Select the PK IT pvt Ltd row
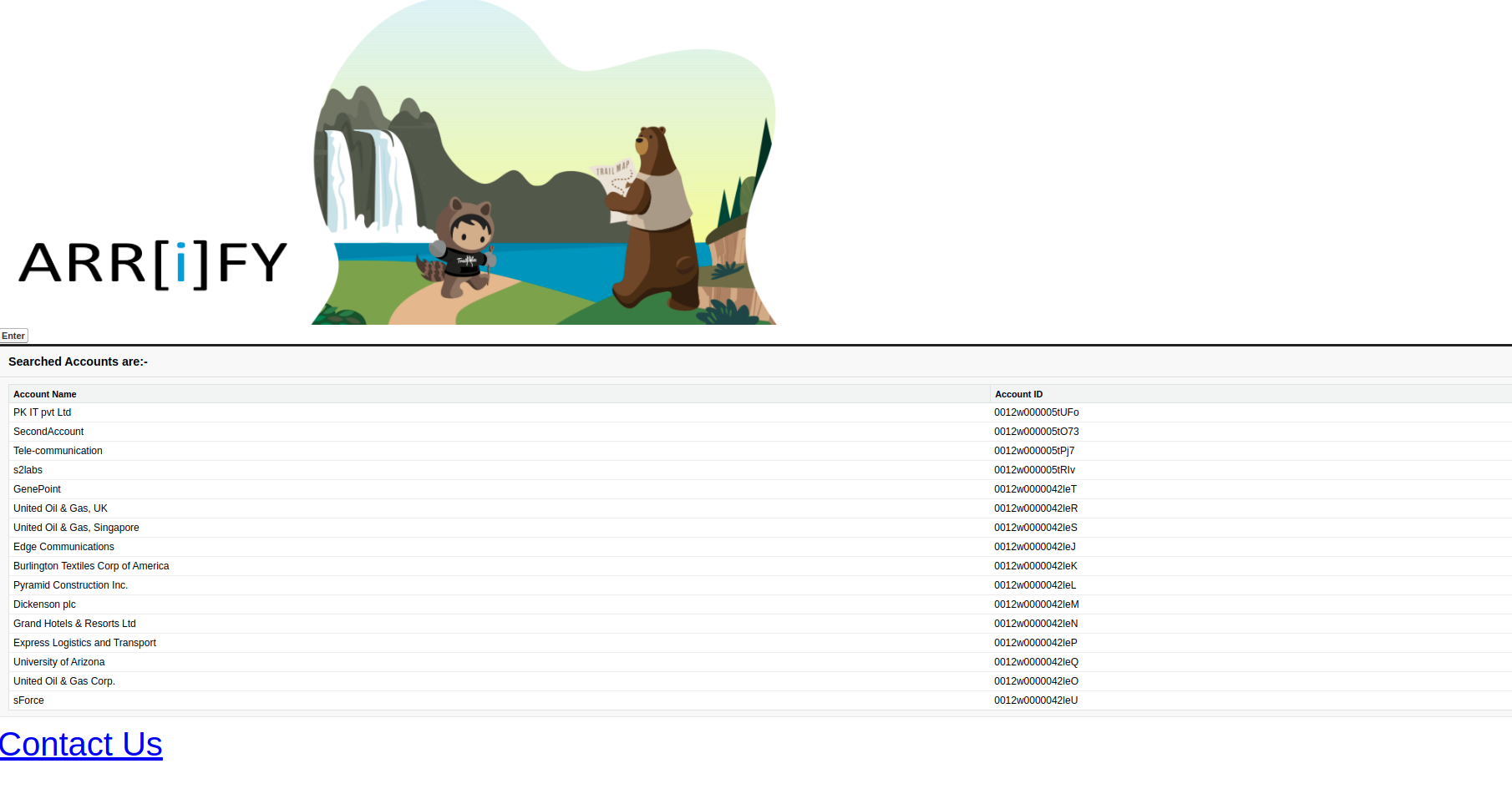1512x804 pixels. pos(43,412)
